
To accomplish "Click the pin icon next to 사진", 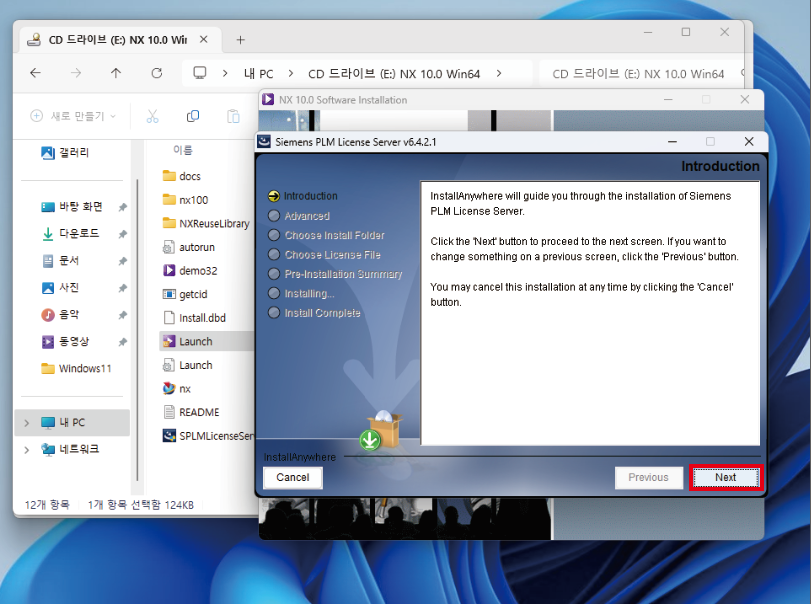I will 123,288.
